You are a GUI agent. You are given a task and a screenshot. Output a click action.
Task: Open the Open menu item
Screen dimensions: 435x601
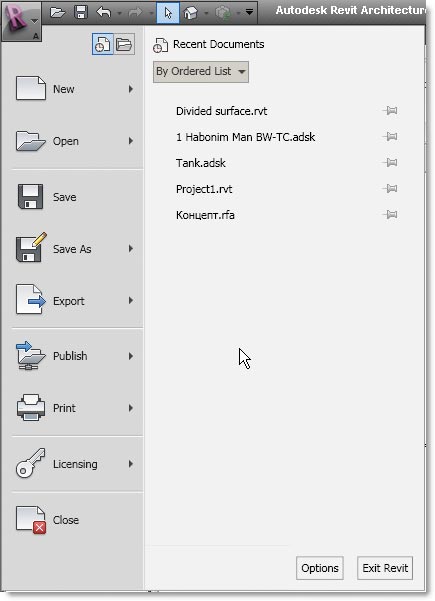click(77, 141)
